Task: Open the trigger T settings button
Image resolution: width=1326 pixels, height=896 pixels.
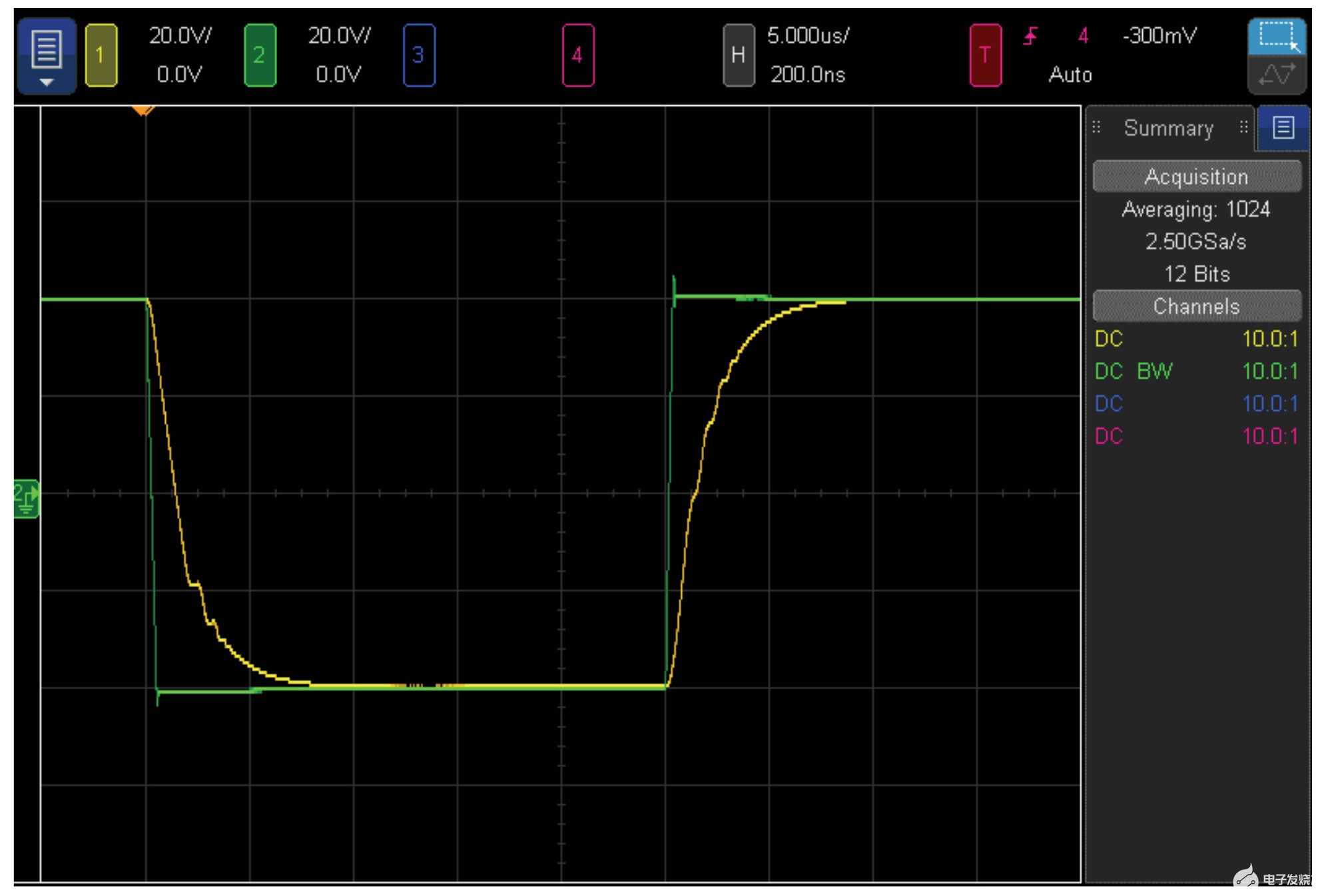Action: click(985, 55)
